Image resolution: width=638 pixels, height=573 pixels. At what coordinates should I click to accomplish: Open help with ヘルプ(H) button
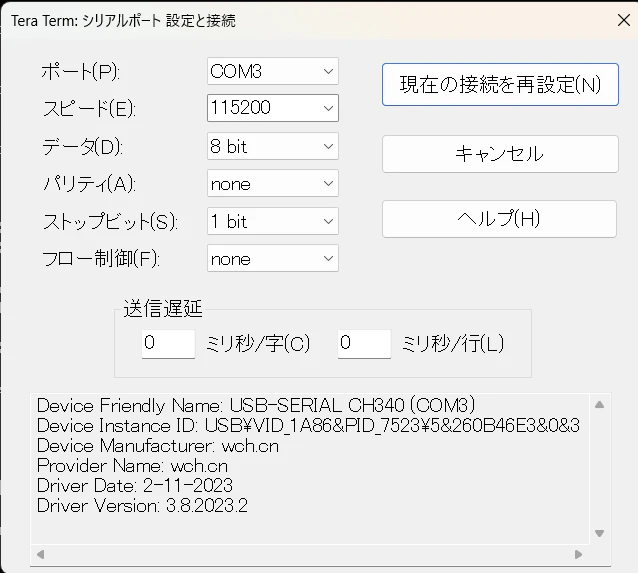click(x=499, y=219)
